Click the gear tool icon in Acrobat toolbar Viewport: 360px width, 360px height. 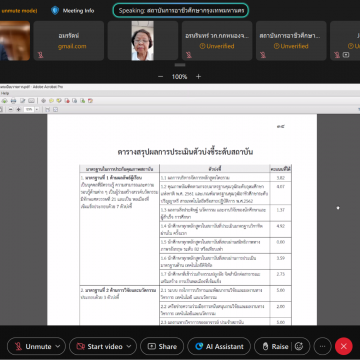click(x=43, y=100)
